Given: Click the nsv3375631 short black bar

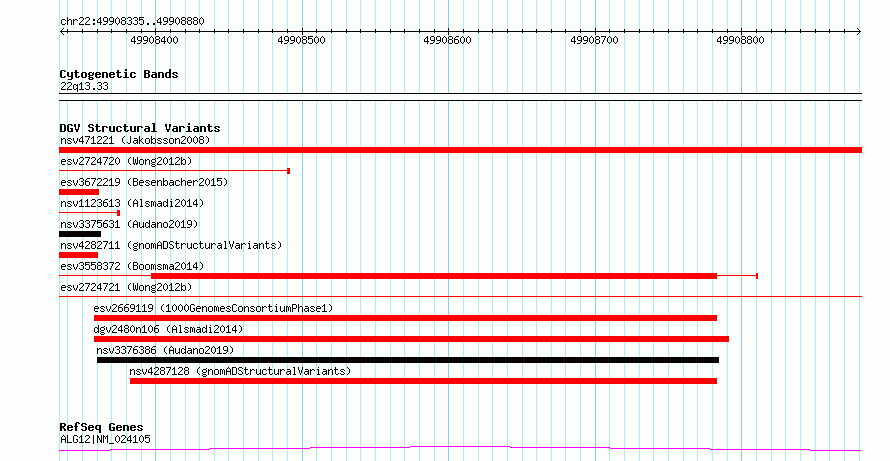Looking at the screenshot, I should (80, 234).
